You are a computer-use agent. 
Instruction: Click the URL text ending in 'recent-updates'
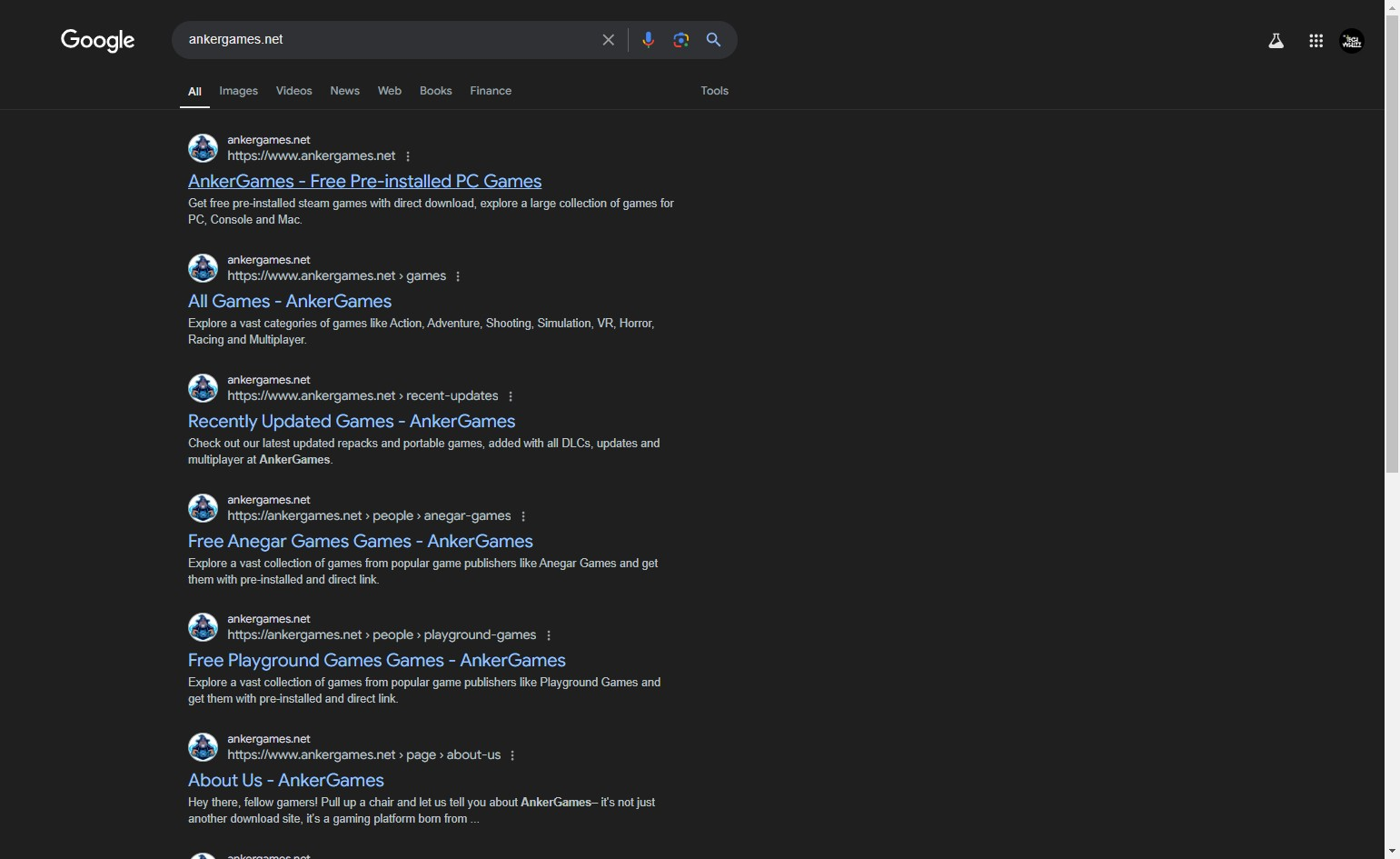pyautogui.click(x=362, y=396)
